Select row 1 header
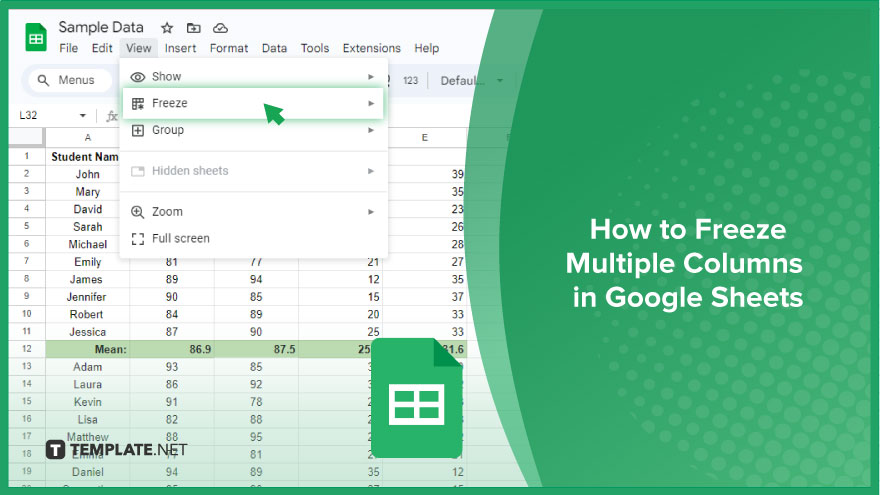880x495 pixels. click(x=26, y=157)
